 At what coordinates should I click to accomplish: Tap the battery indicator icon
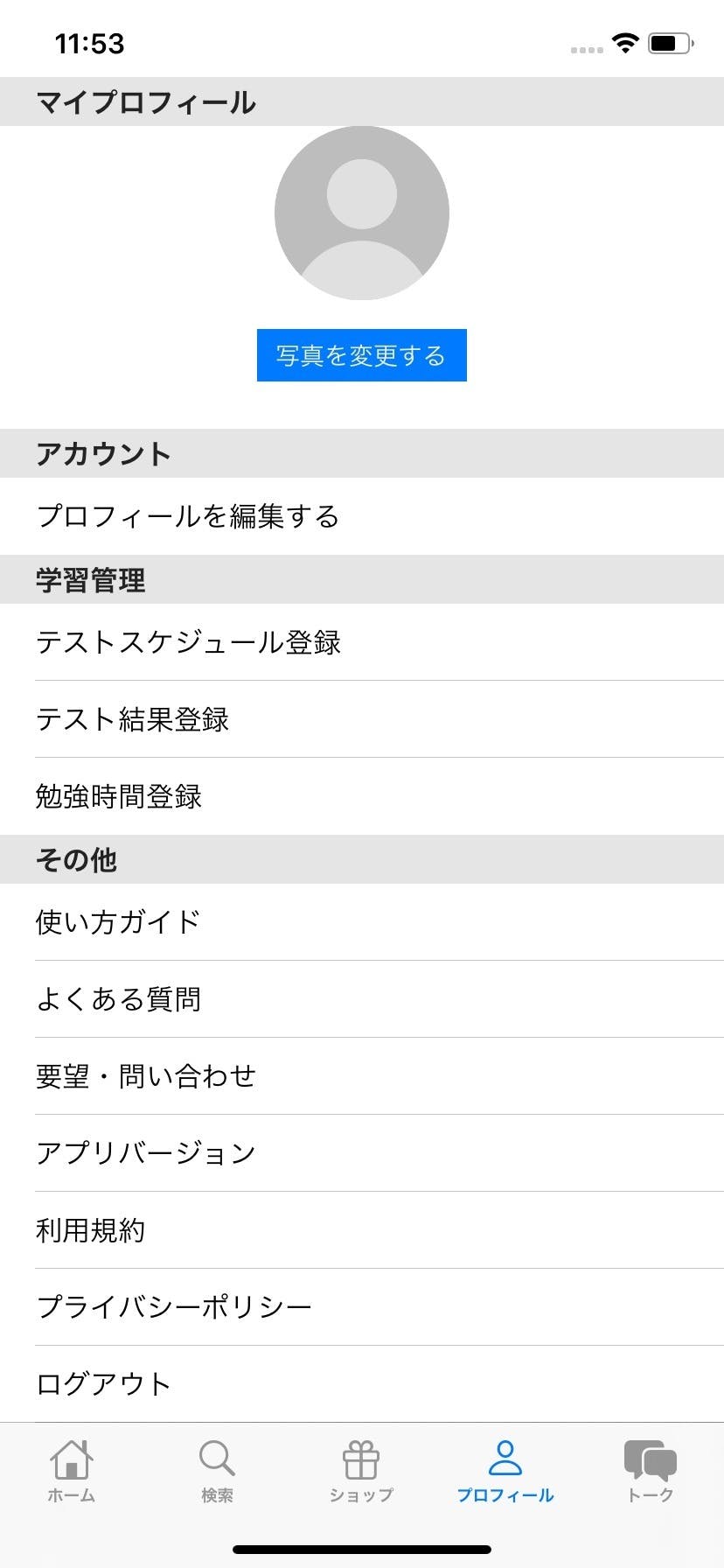(671, 43)
